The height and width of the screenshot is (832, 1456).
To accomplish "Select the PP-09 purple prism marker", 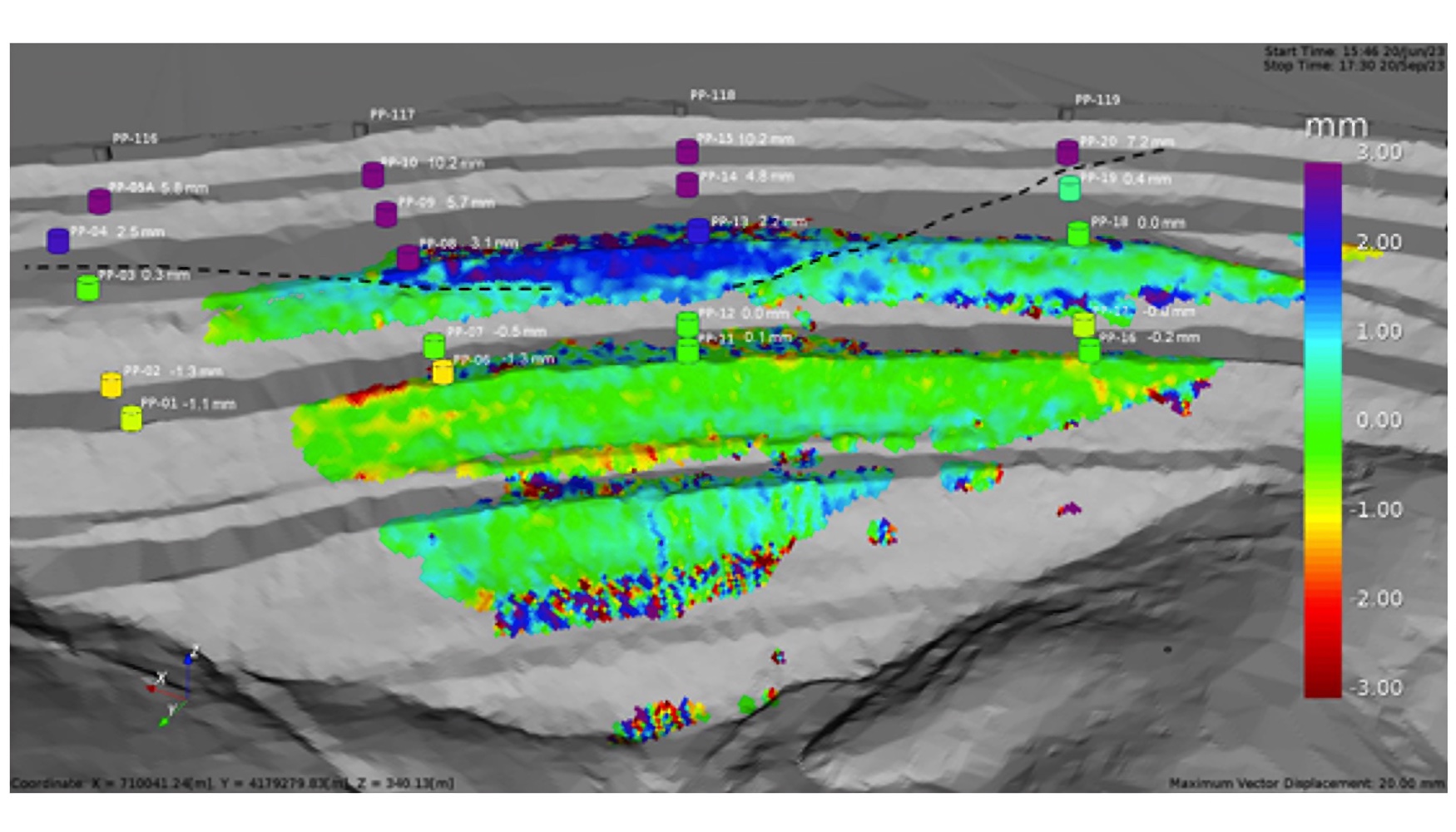I will 385,214.
